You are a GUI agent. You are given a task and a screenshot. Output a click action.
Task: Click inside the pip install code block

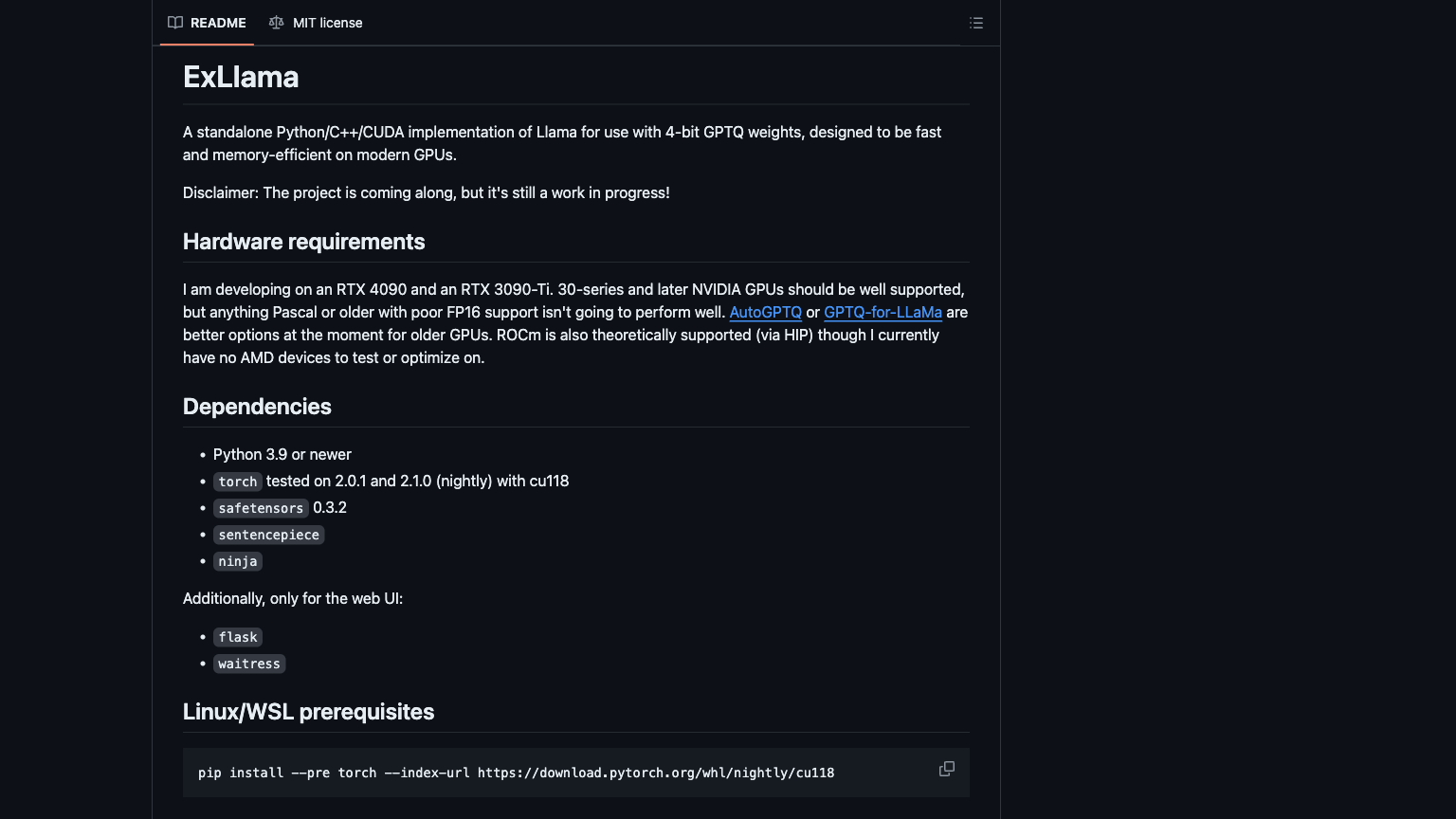(x=516, y=773)
